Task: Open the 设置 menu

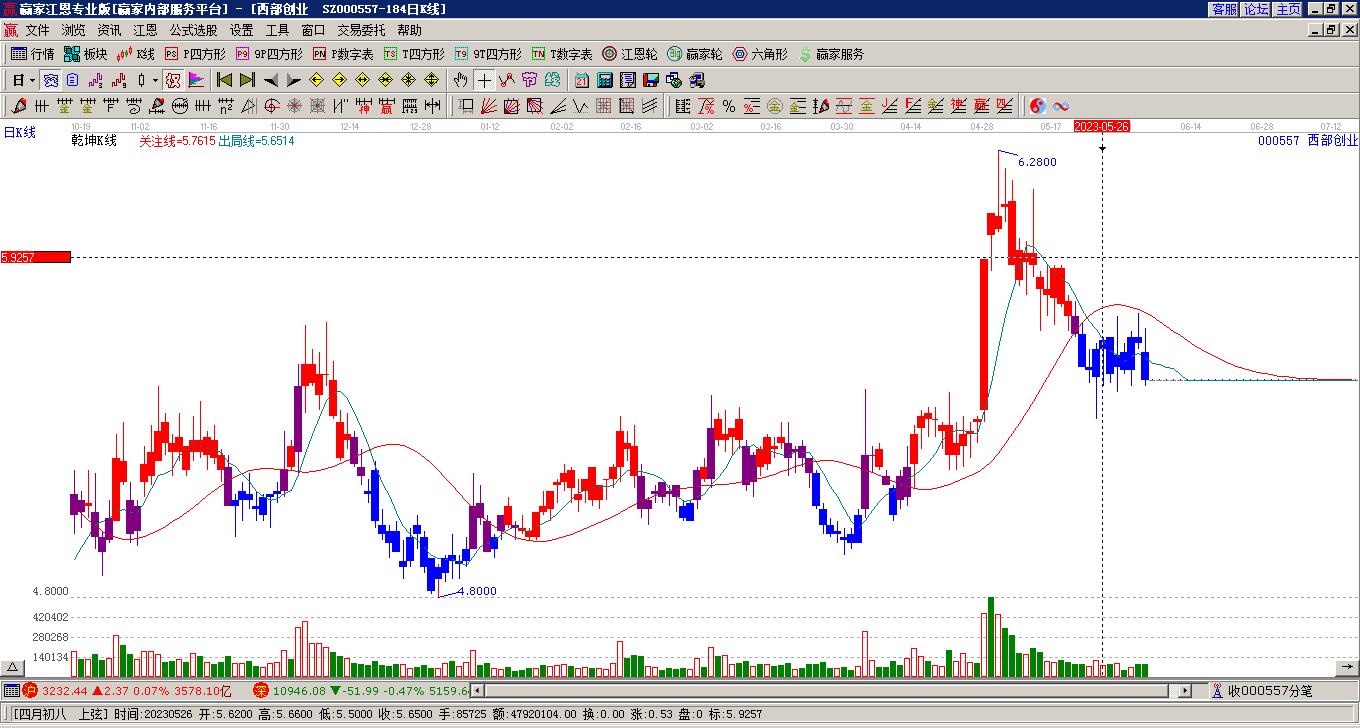Action: click(241, 30)
